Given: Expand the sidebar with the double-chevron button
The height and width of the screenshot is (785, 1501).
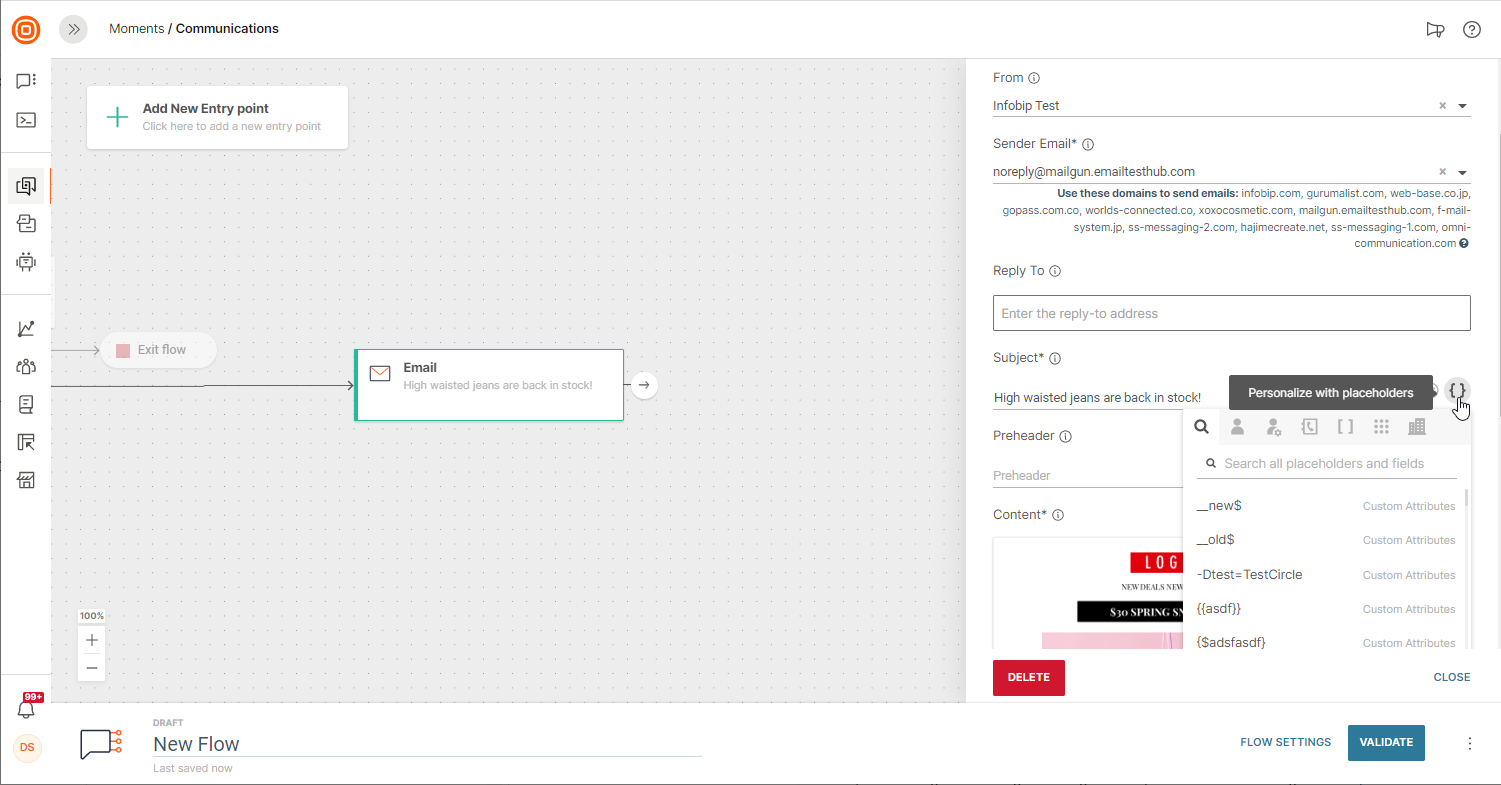Looking at the screenshot, I should click(x=74, y=29).
